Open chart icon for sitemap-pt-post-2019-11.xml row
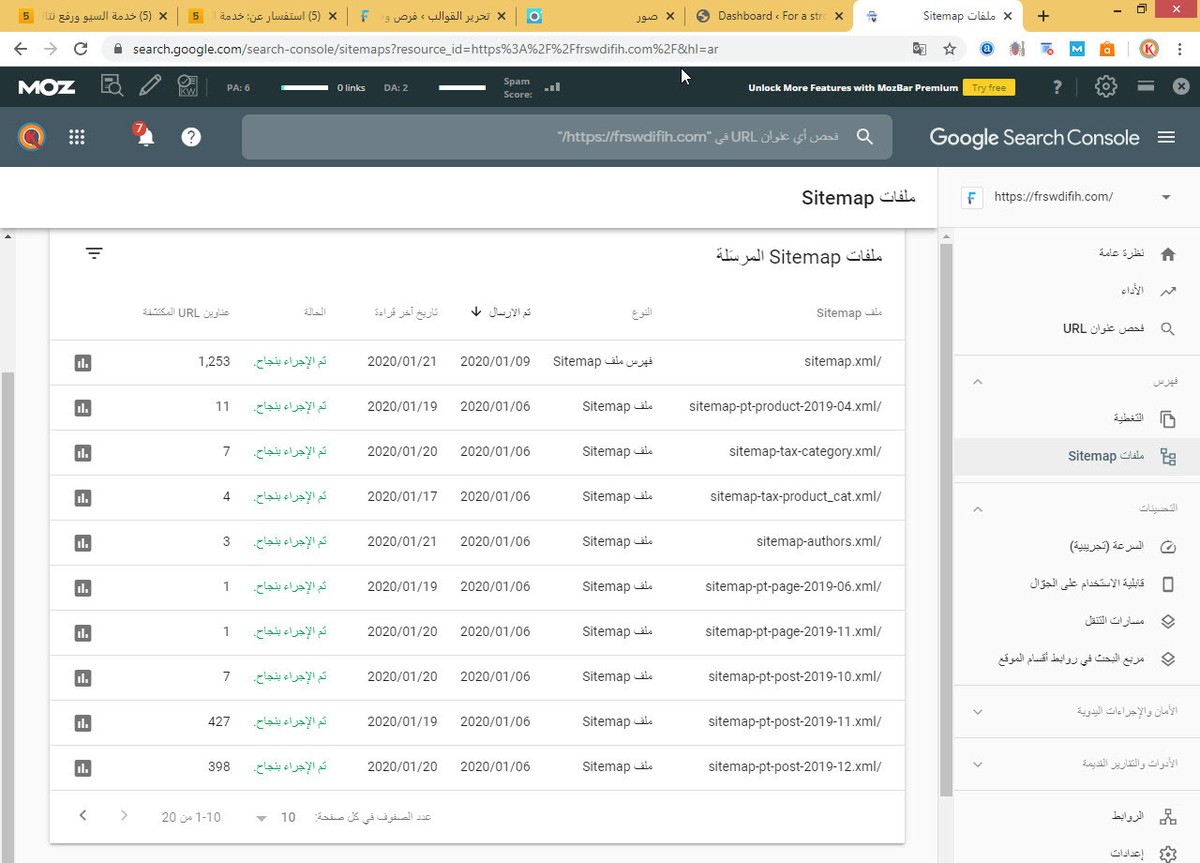 coord(83,722)
